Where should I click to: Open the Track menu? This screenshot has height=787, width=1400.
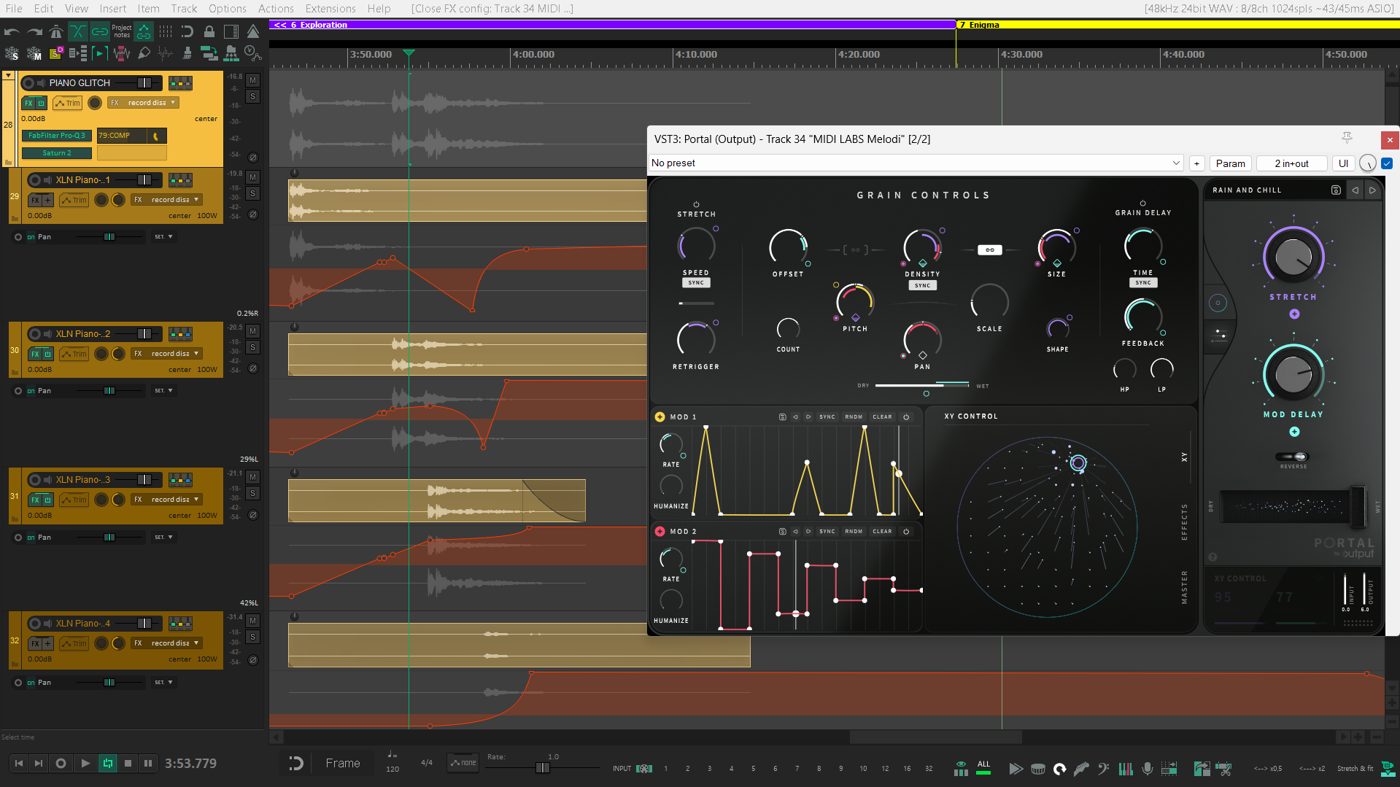(x=184, y=8)
